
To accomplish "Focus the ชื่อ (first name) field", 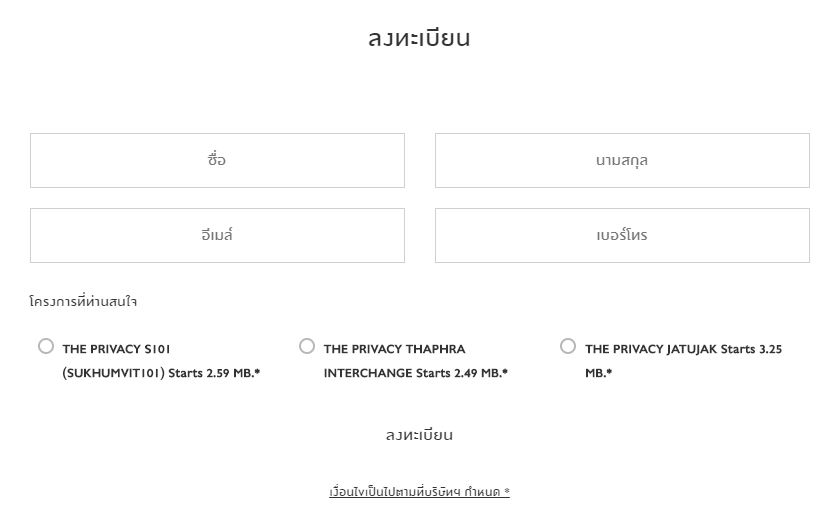I will click(217, 160).
